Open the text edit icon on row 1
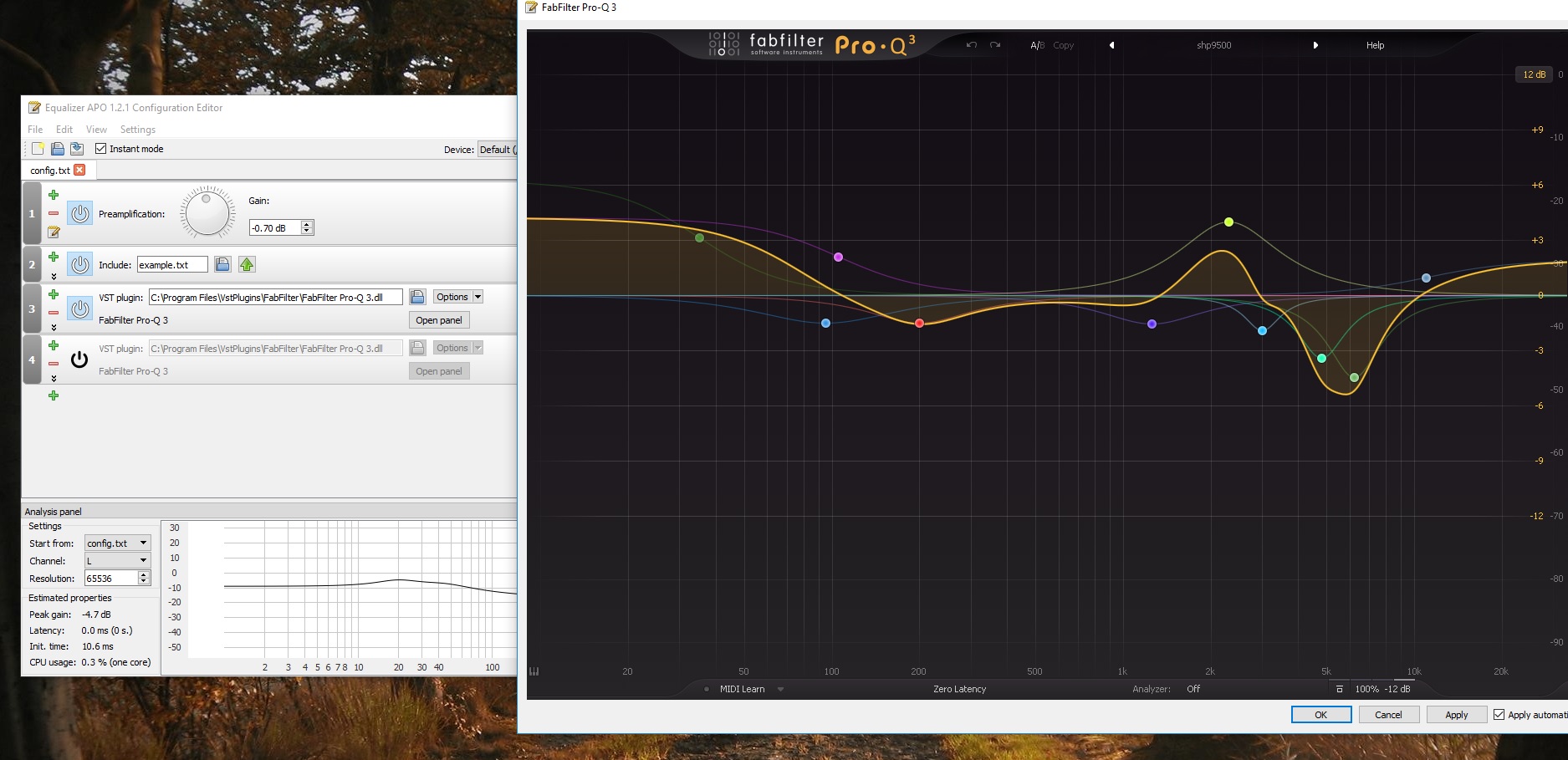The width and height of the screenshot is (1568, 760). (x=54, y=232)
